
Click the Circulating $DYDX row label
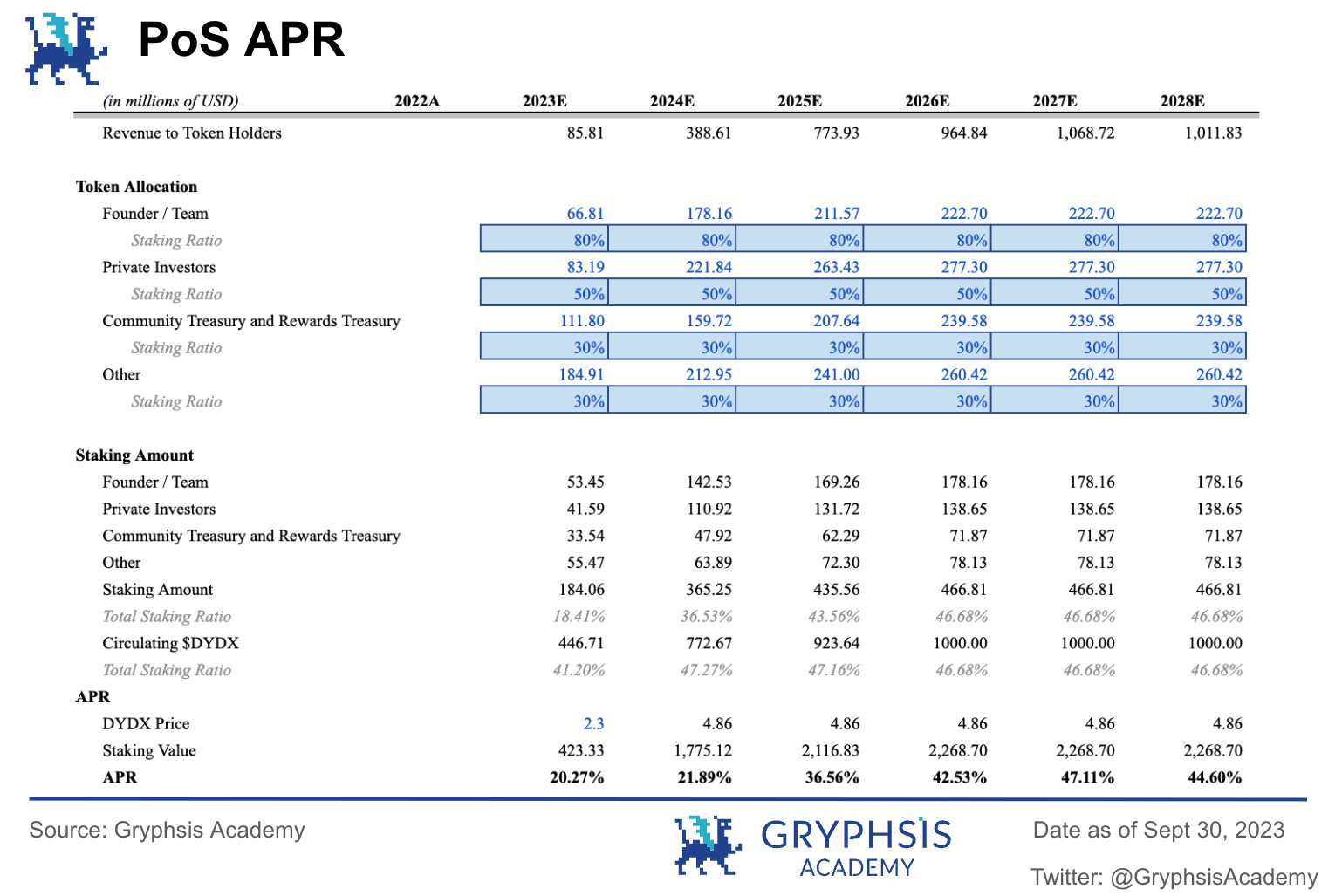click(170, 644)
